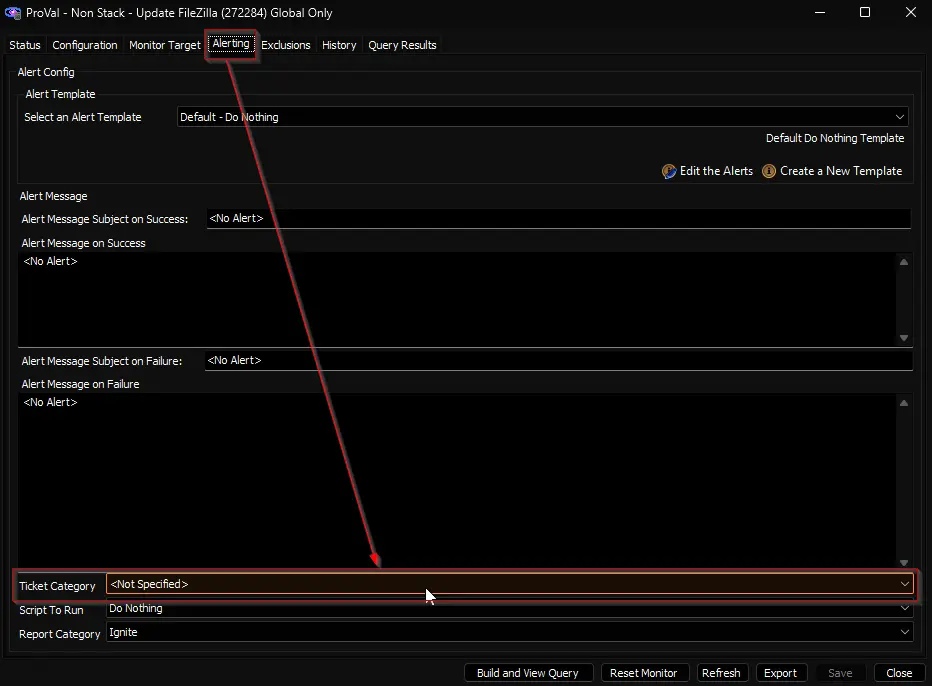The width and height of the screenshot is (932, 686).
Task: Click the Reset Monitor button
Action: [644, 673]
